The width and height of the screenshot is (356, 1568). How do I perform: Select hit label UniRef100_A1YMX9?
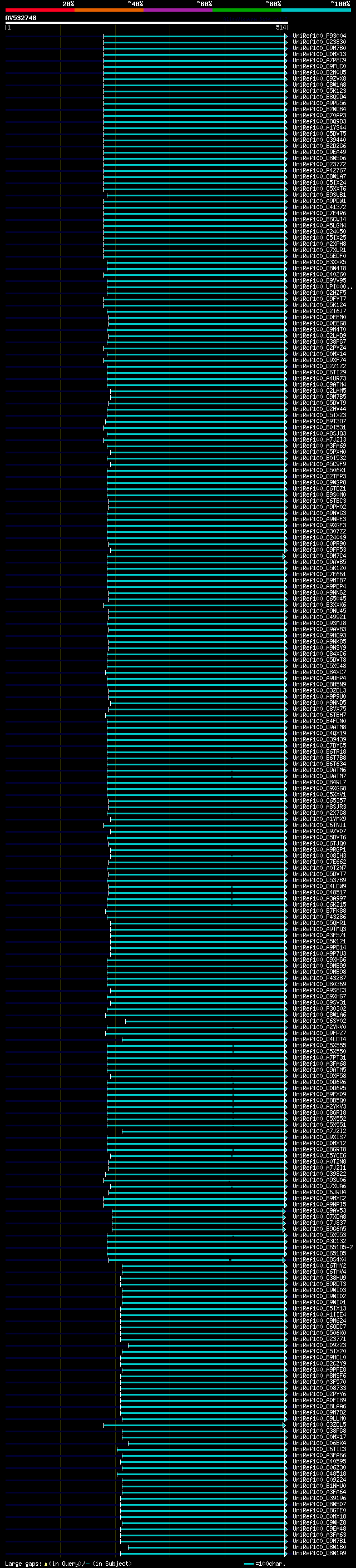(x=319, y=819)
